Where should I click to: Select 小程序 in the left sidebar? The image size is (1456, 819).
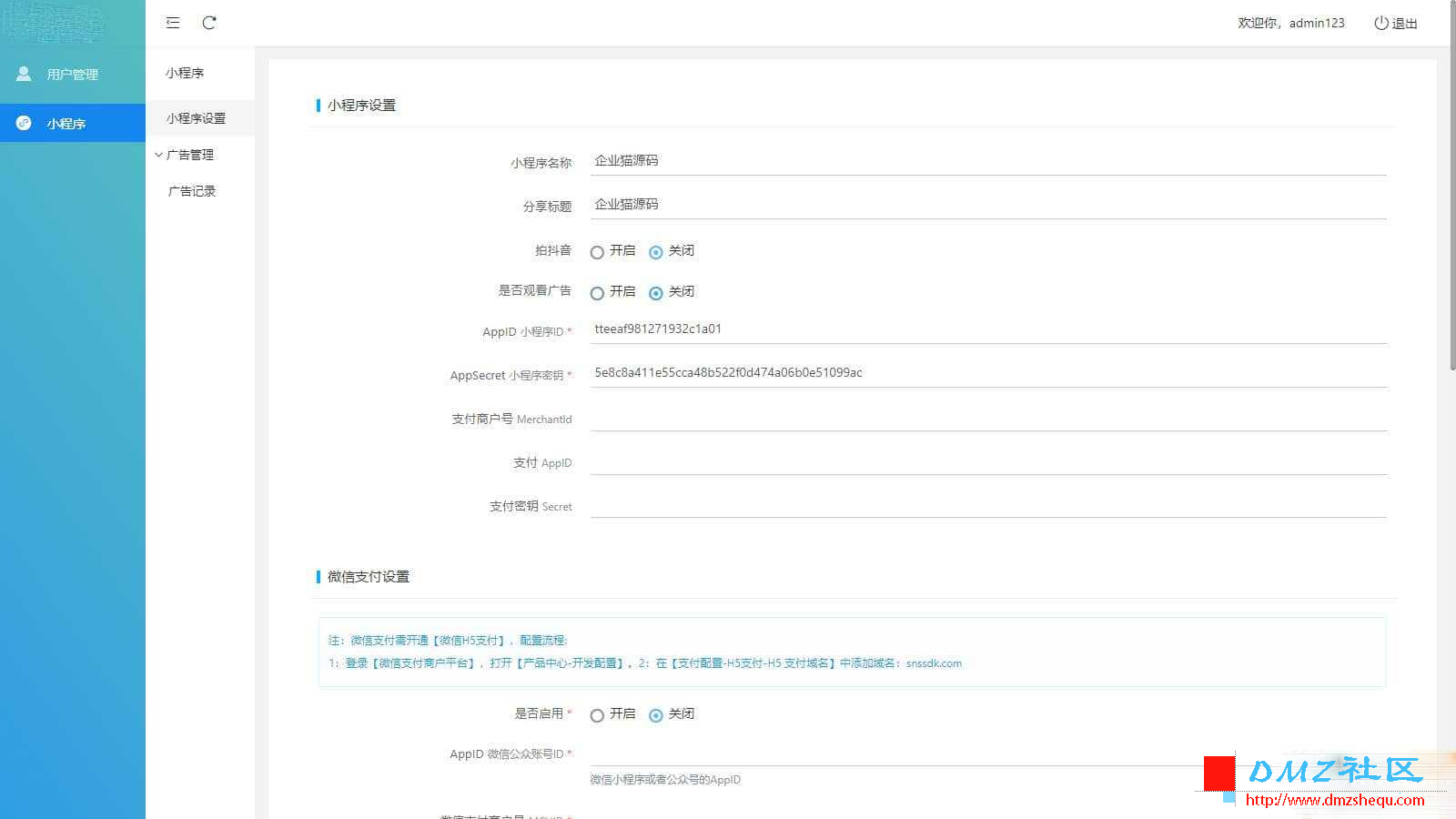[x=73, y=123]
